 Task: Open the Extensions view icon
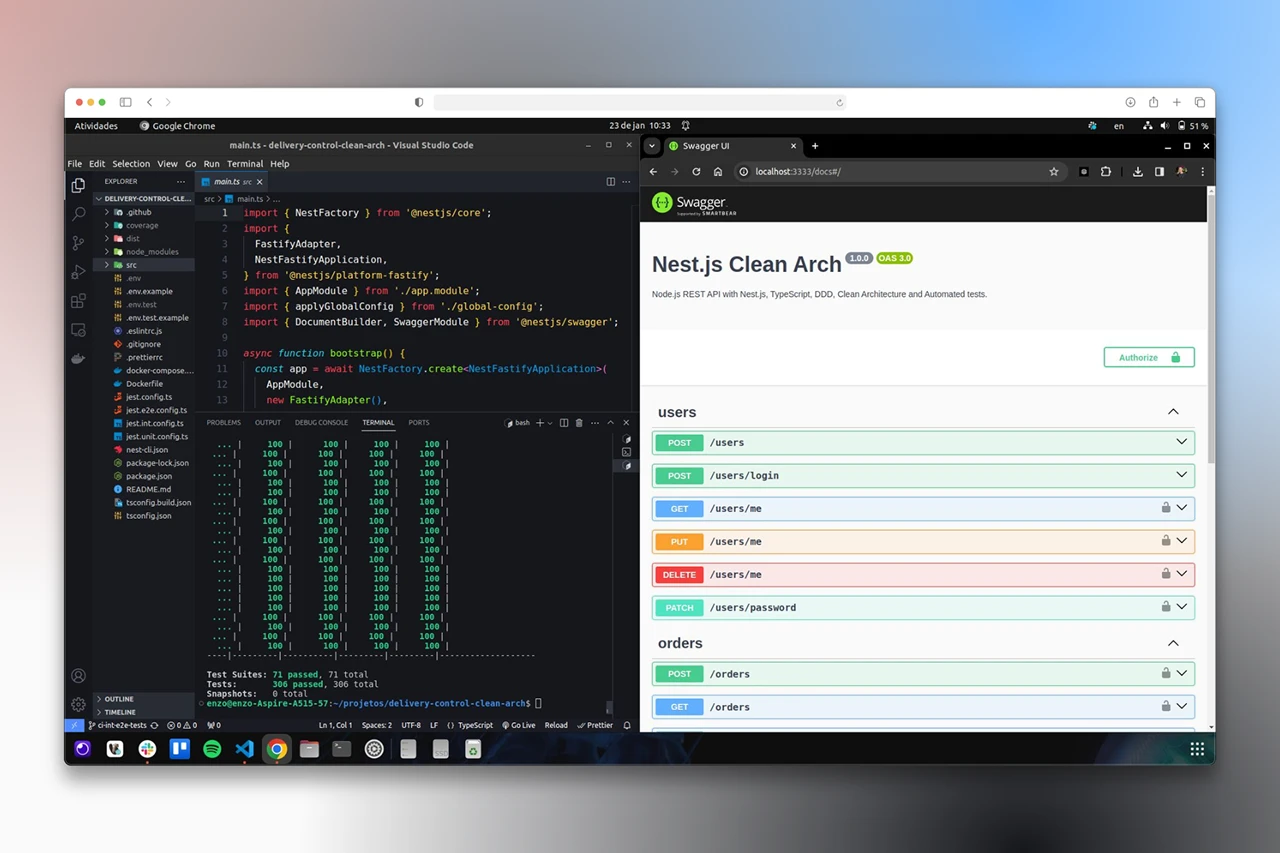click(x=78, y=301)
